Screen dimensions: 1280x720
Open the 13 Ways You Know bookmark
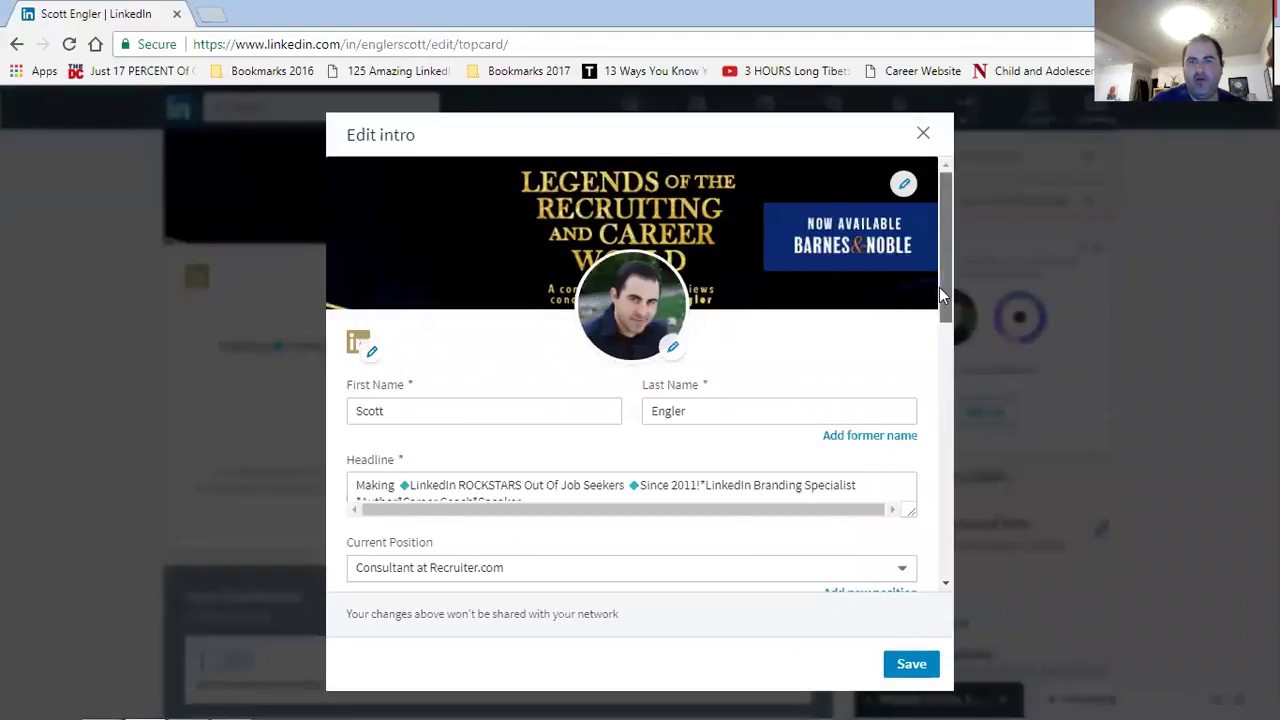[x=645, y=71]
